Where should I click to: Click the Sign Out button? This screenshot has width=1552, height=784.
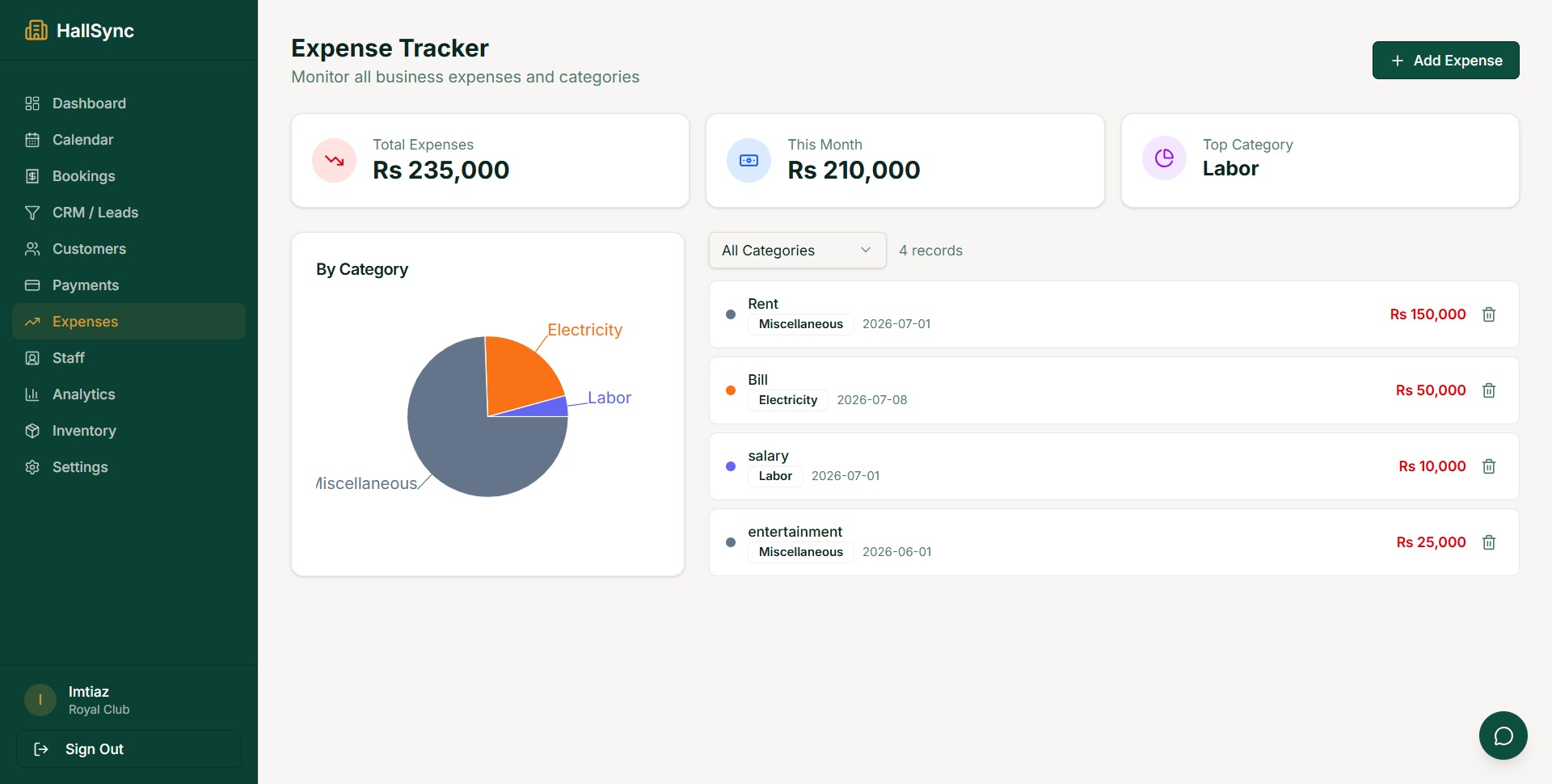coord(129,749)
